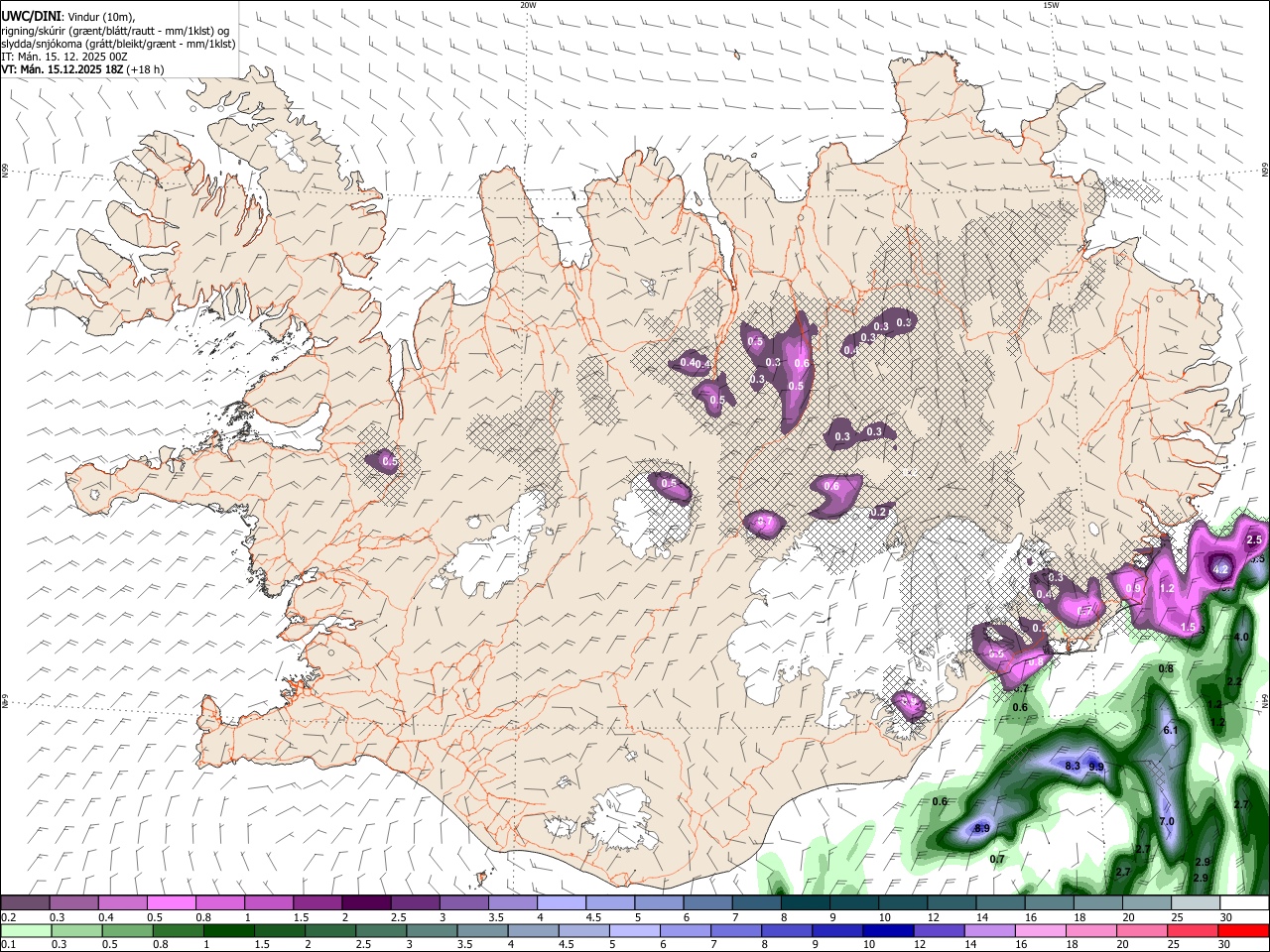Select the purple lower swatch labeled 12
1270x952 pixels.
click(939, 930)
